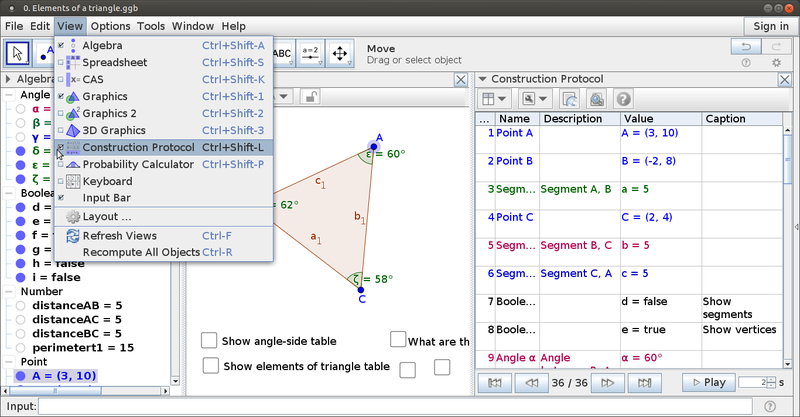Click the Construction Protocol export icon
The width and height of the screenshot is (800, 417).
tap(569, 99)
